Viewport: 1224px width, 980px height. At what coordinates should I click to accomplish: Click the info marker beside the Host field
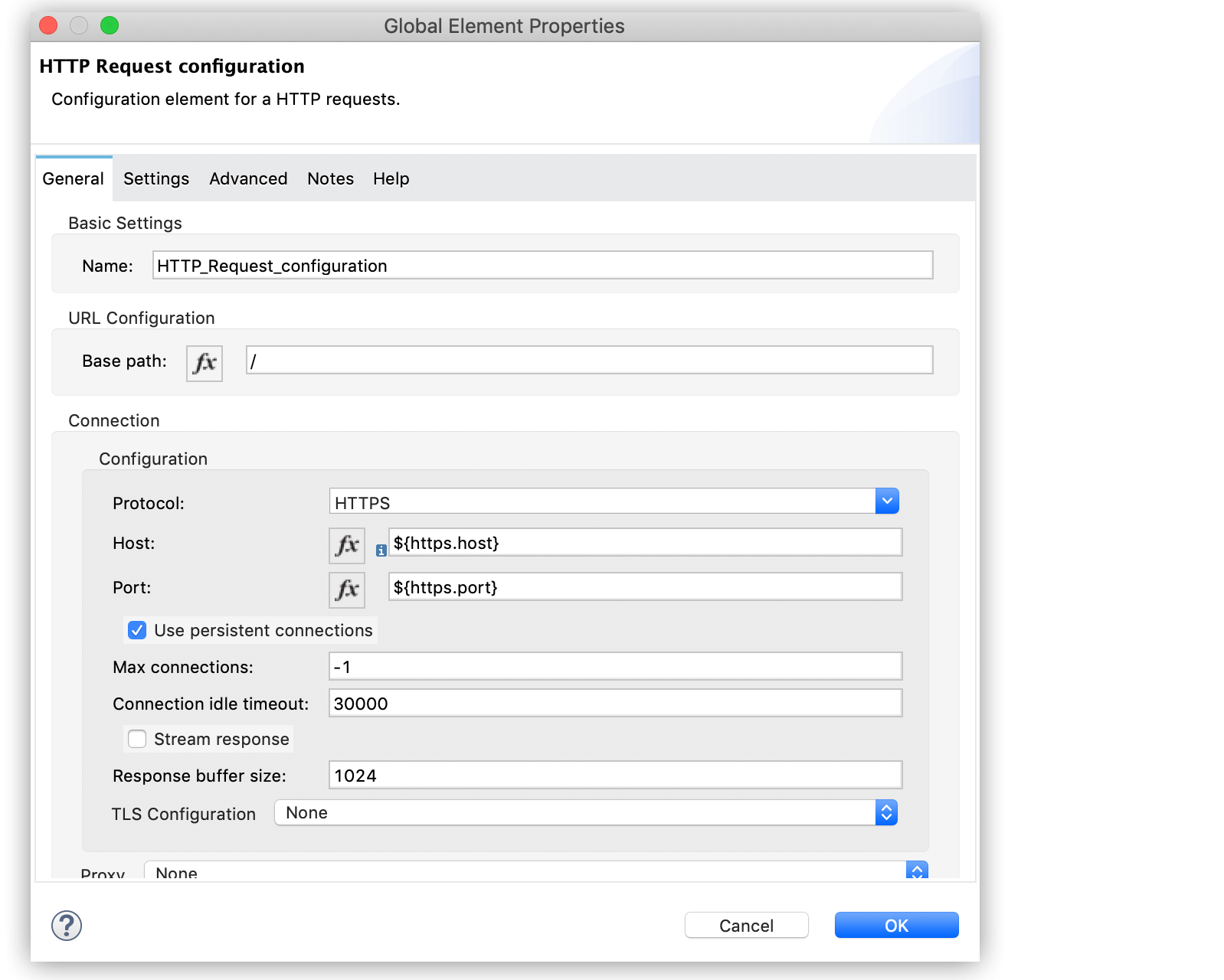381,550
